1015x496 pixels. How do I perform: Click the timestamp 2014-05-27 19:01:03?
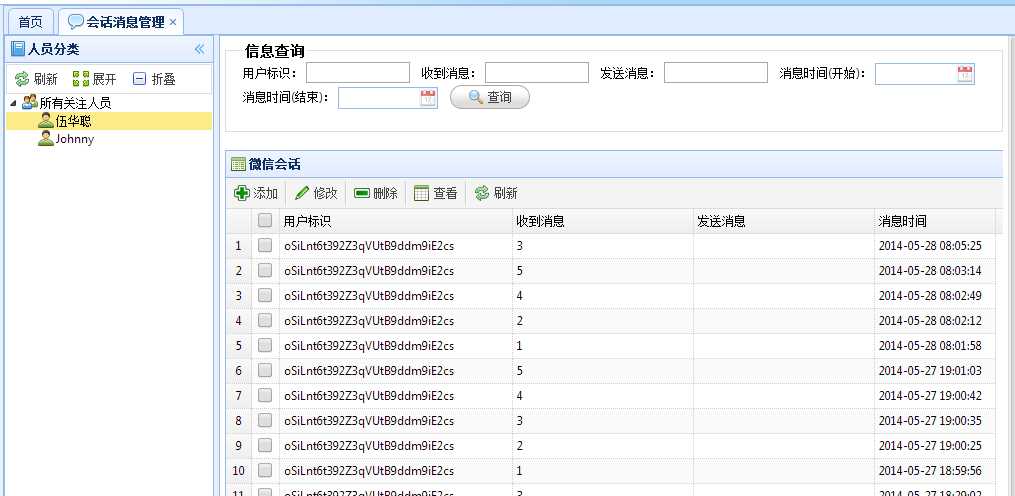930,371
